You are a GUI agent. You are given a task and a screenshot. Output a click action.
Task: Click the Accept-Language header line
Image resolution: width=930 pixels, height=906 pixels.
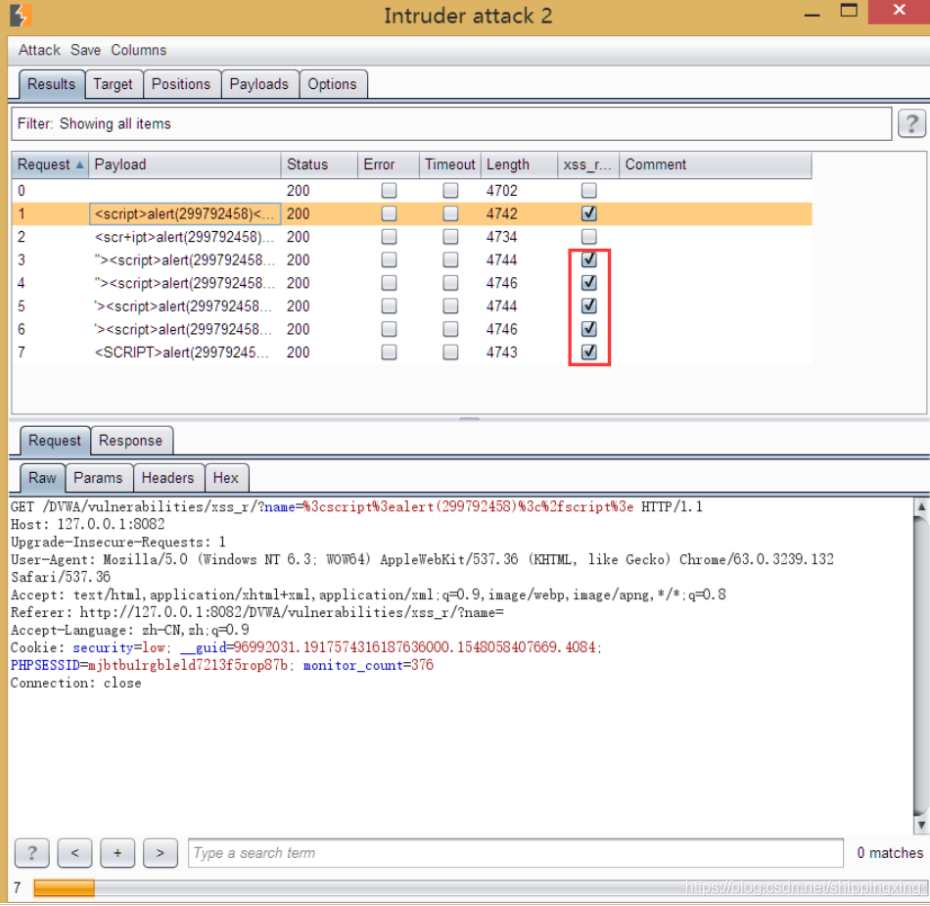coord(130,630)
